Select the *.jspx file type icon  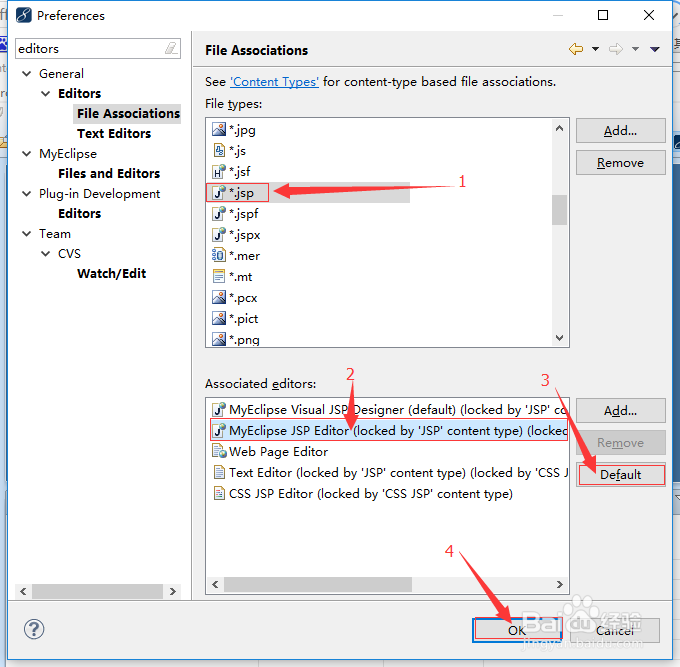[219, 234]
